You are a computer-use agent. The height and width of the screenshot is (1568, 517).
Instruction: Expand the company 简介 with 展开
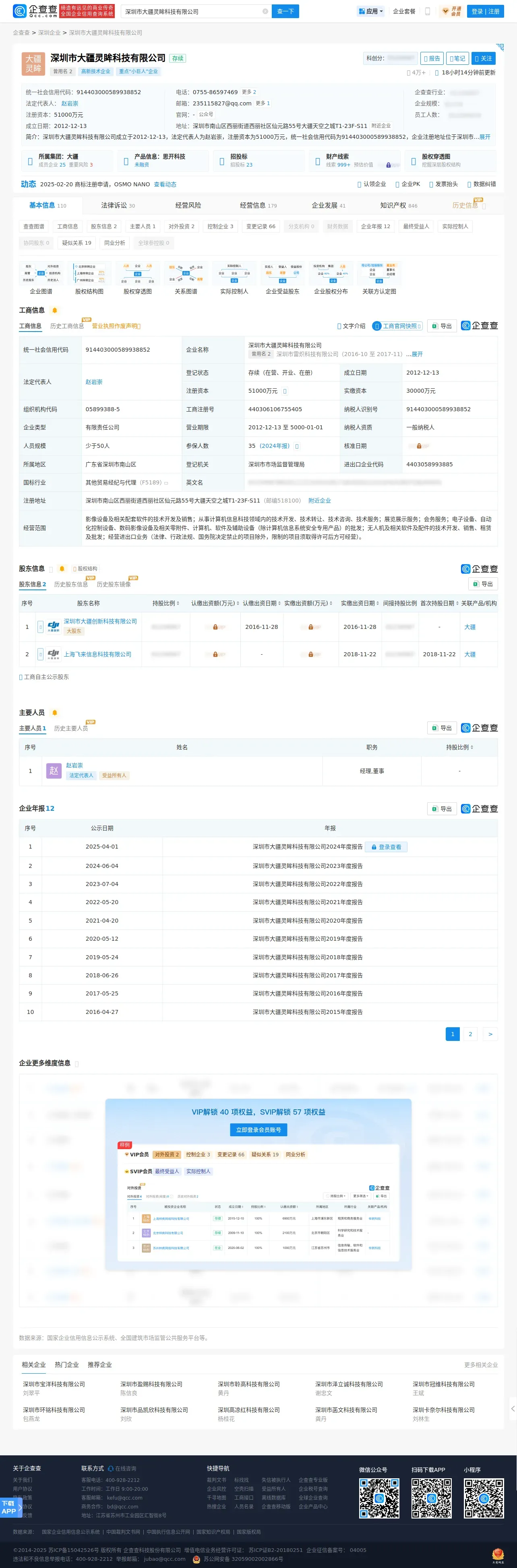click(485, 137)
